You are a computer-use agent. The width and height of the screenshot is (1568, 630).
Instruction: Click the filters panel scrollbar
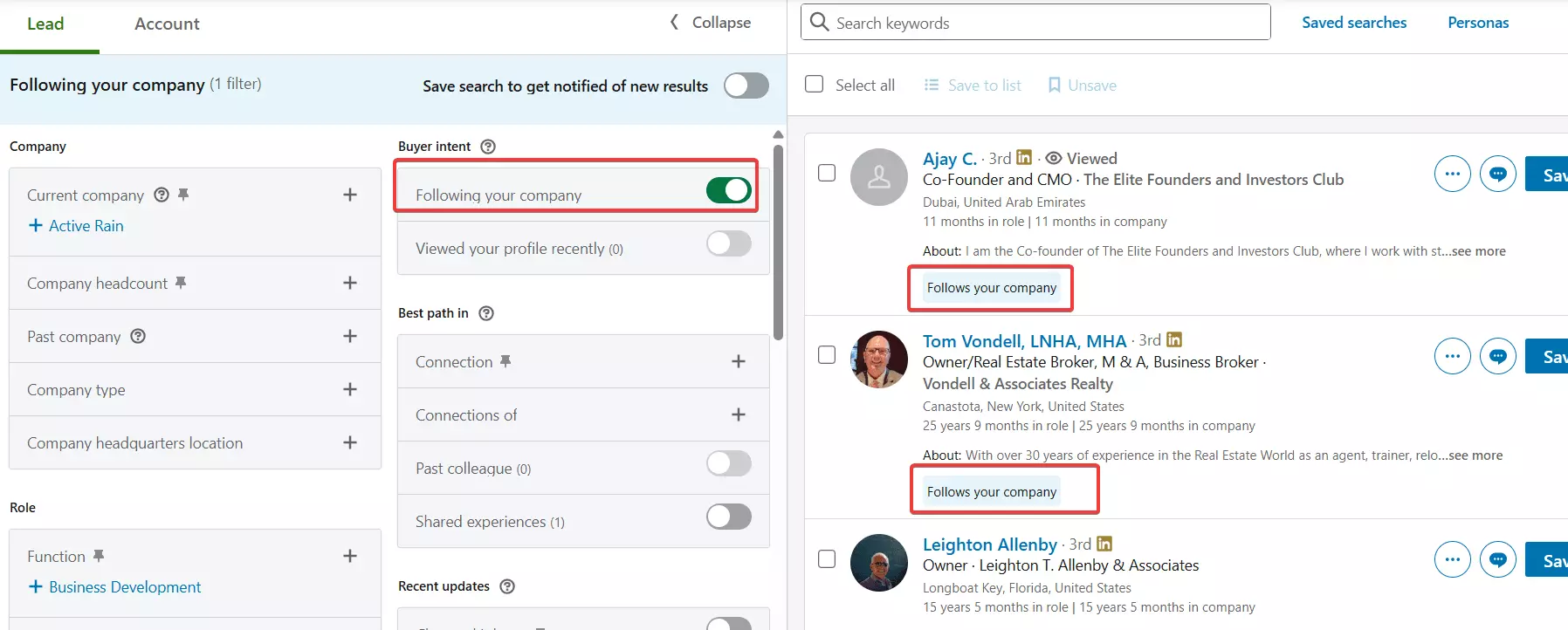click(x=778, y=243)
